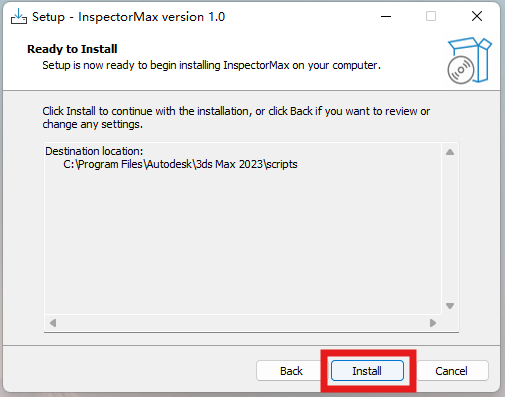Click the box-and-disc wizard image
This screenshot has width=505, height=397.
[x=469, y=61]
